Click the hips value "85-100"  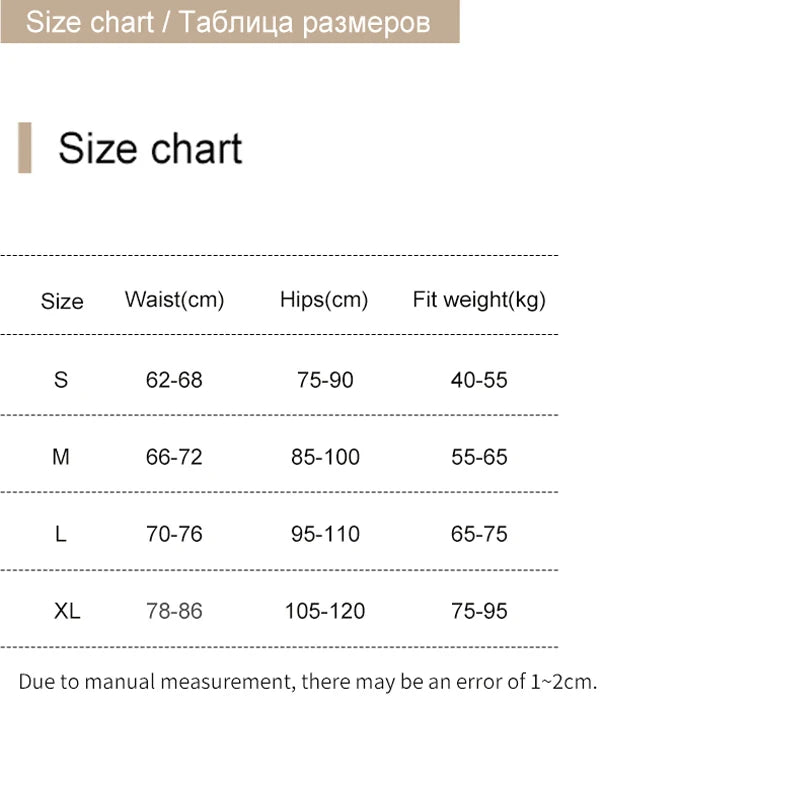click(x=325, y=457)
